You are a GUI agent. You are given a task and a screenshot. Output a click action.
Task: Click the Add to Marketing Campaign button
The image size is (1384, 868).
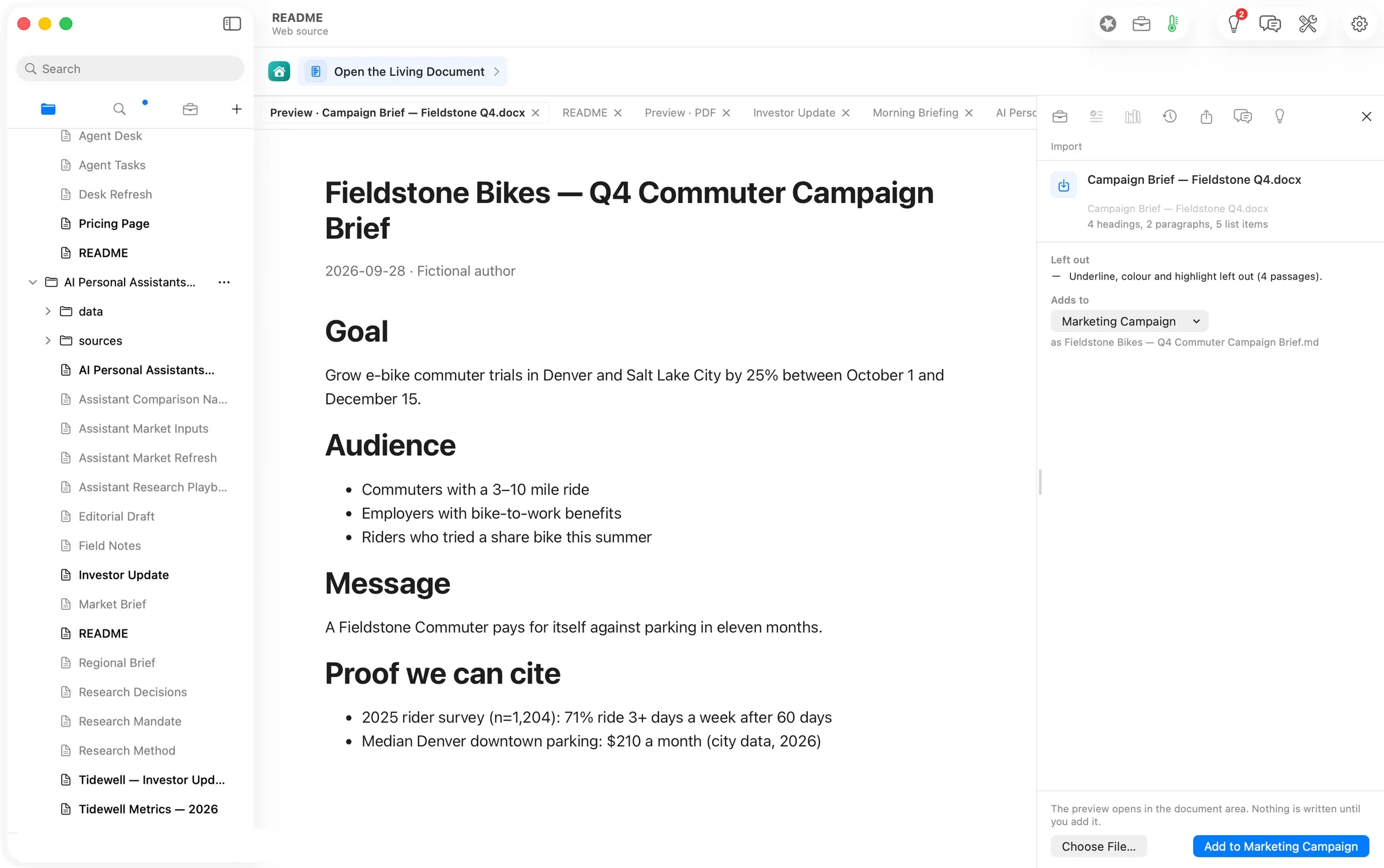pos(1281,846)
